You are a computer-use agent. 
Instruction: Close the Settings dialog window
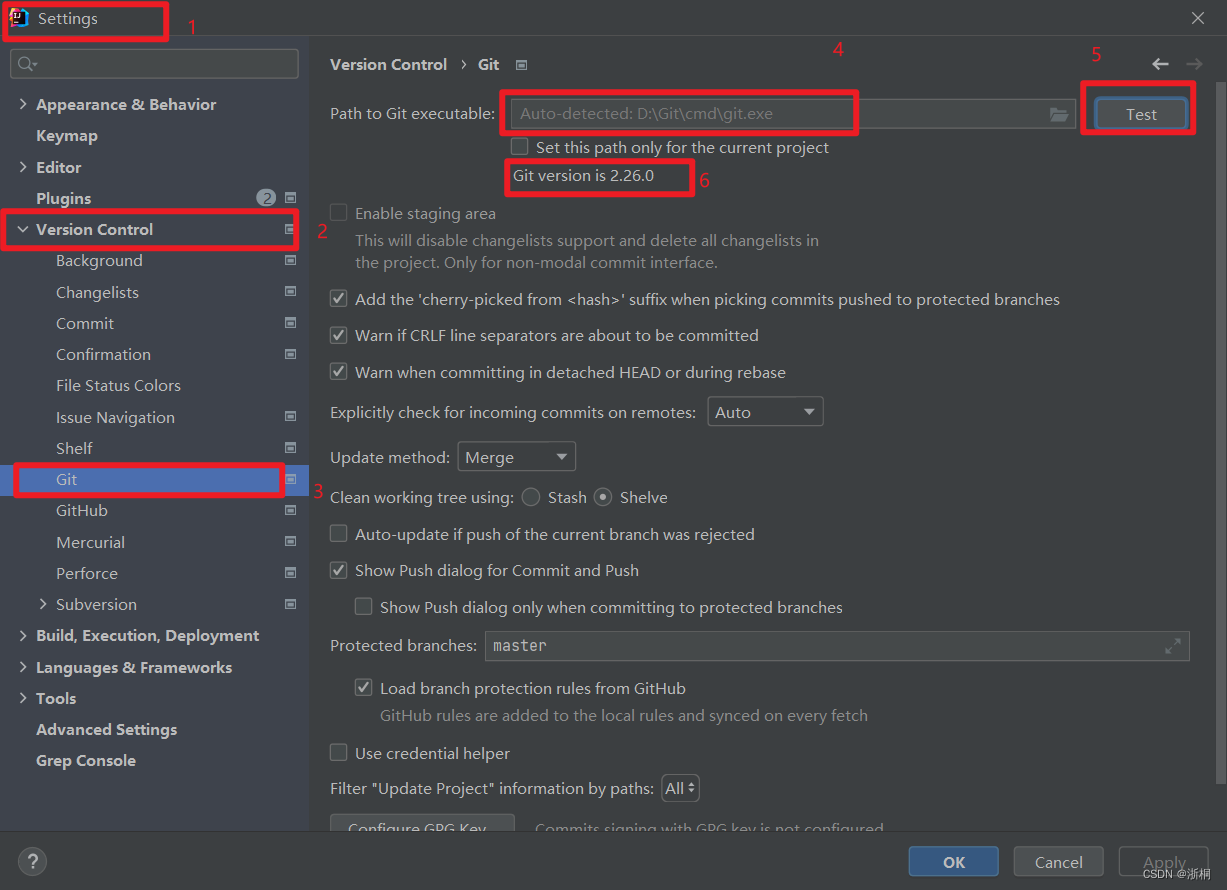click(1198, 18)
